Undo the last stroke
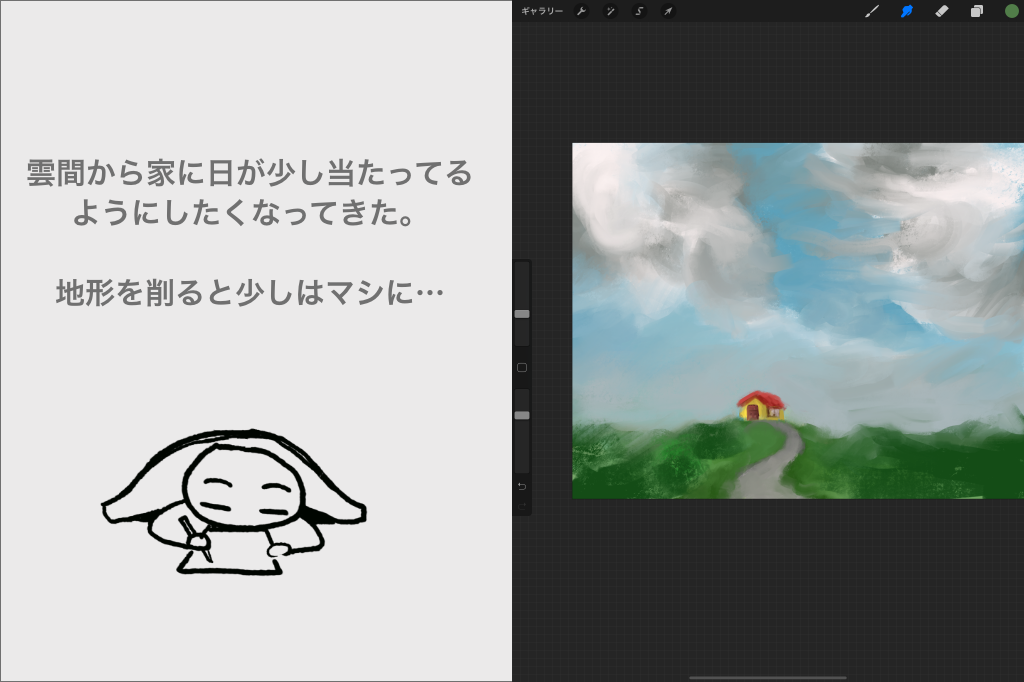1024x682 pixels. click(522, 487)
